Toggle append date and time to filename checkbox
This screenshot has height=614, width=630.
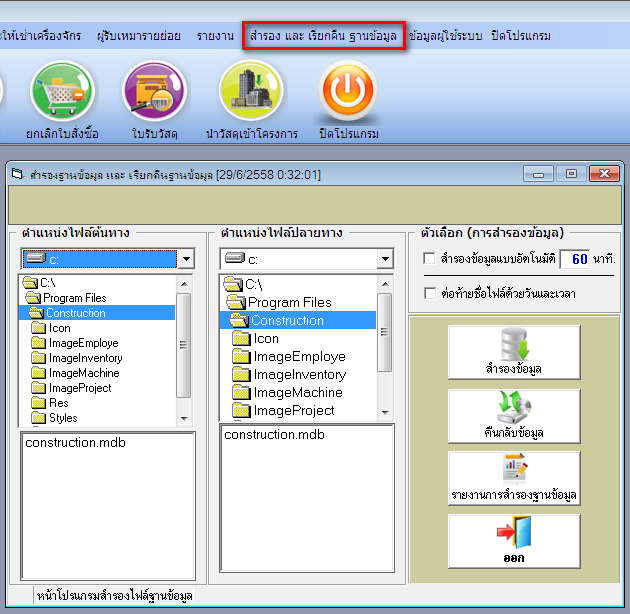pyautogui.click(x=430, y=293)
